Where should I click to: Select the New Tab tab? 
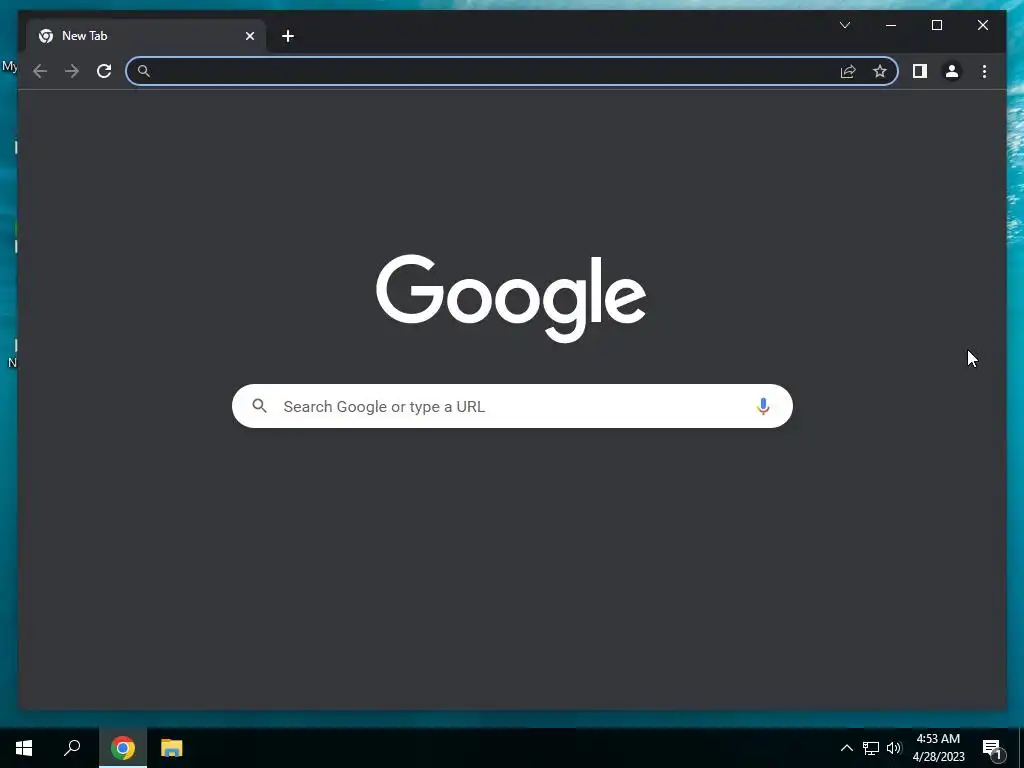tap(146, 36)
